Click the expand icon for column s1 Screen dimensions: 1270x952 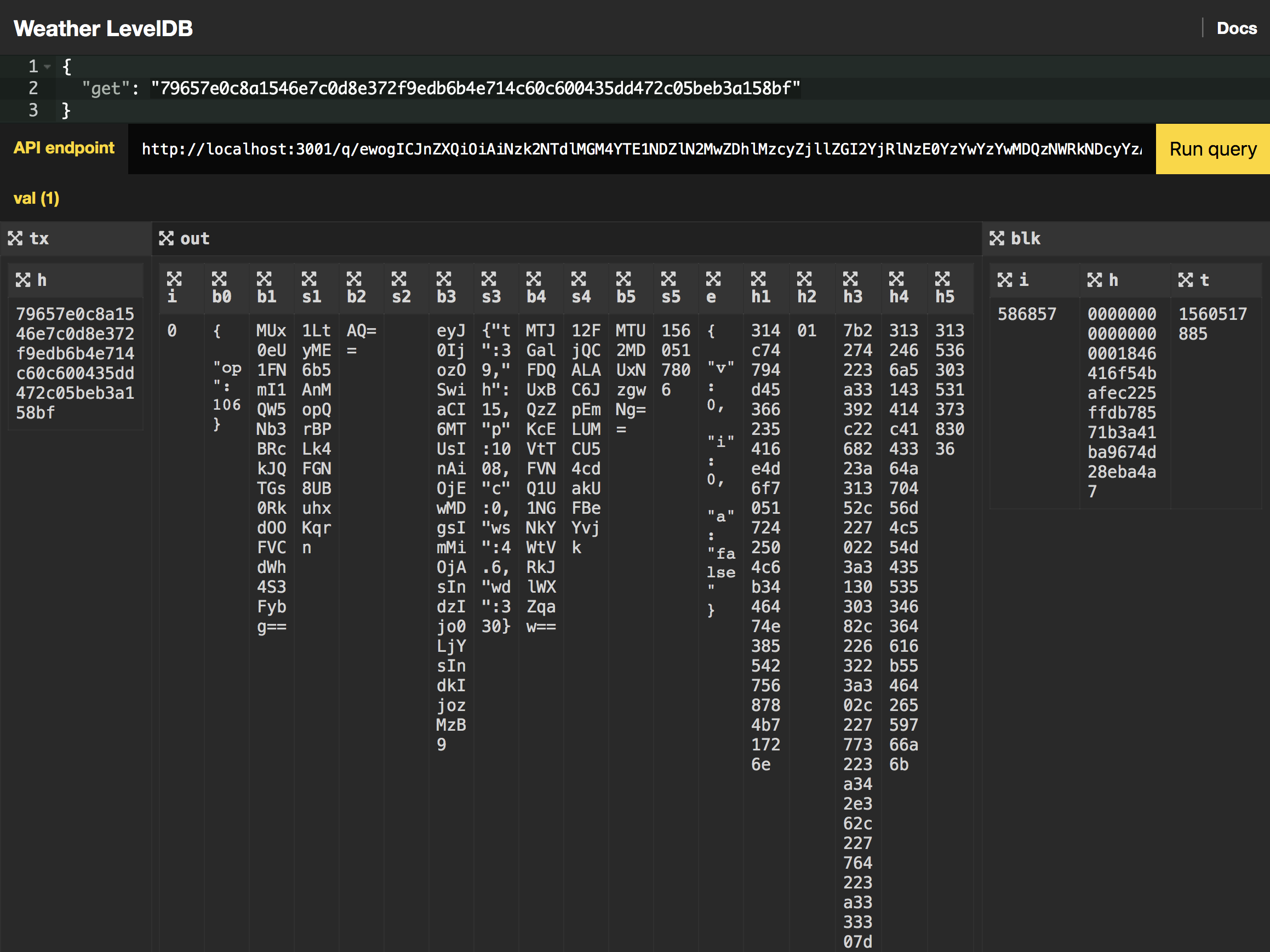[310, 279]
